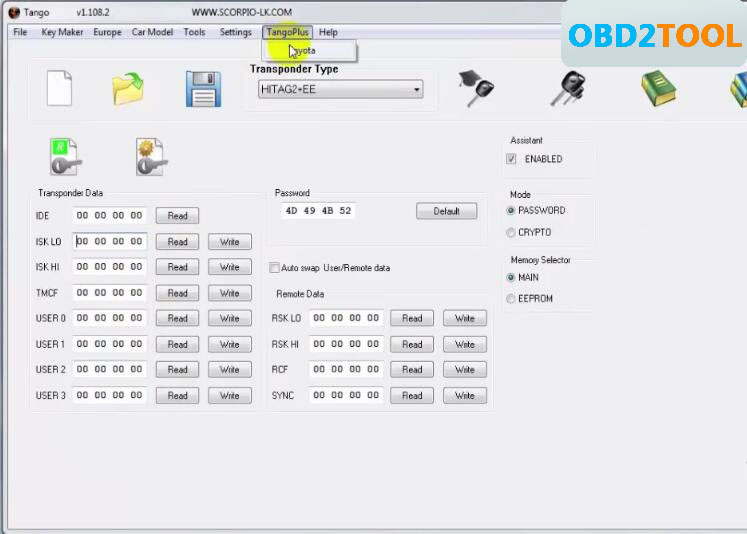The image size is (747, 534).
Task: Read the IDE value
Action: [x=177, y=216]
